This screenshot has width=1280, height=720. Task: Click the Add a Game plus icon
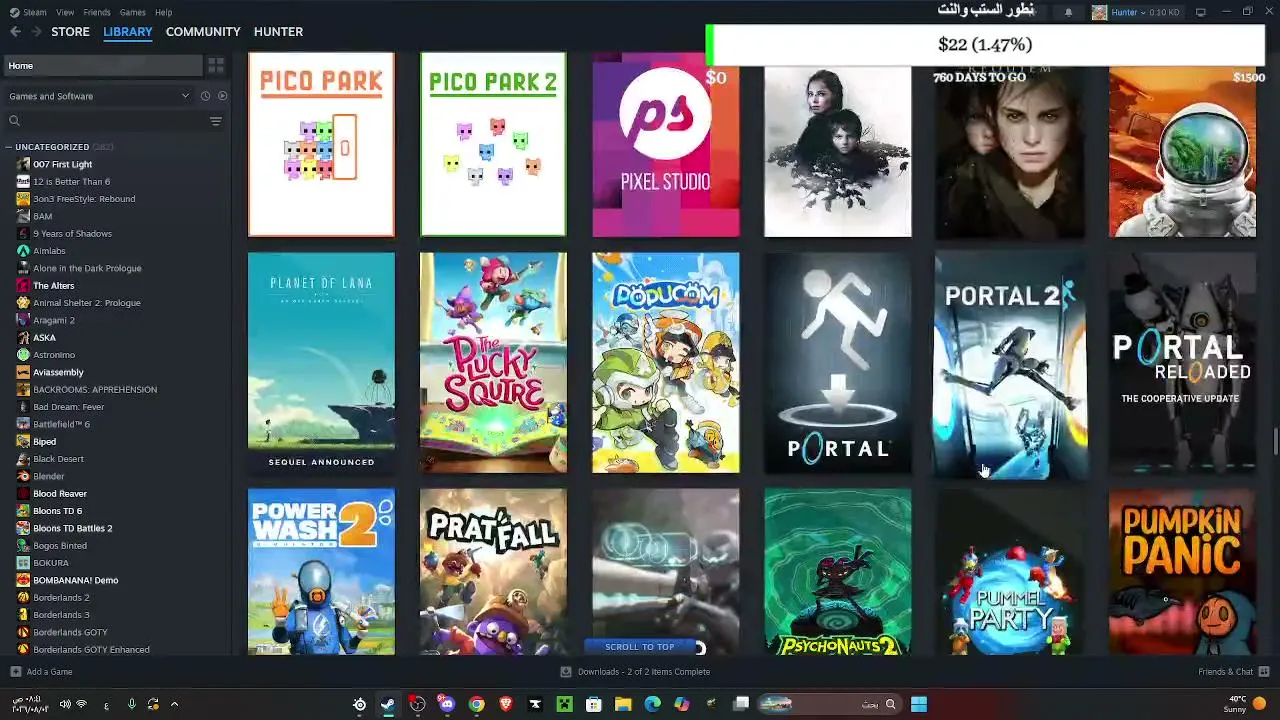tap(15, 672)
